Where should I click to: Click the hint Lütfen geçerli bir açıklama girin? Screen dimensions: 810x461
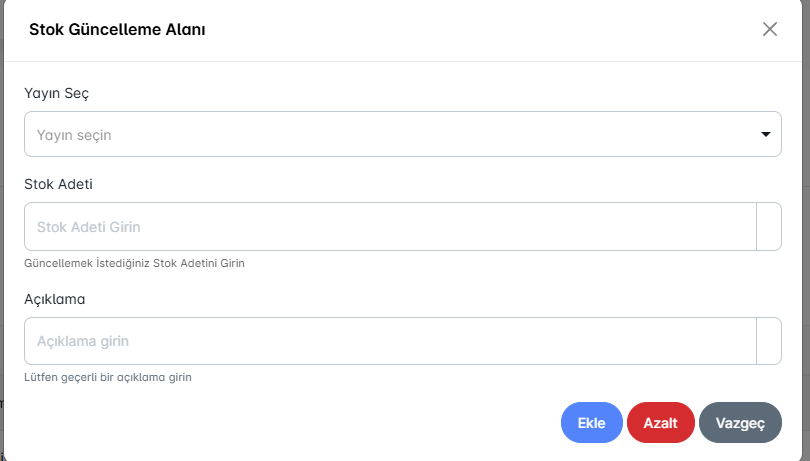(x=108, y=377)
